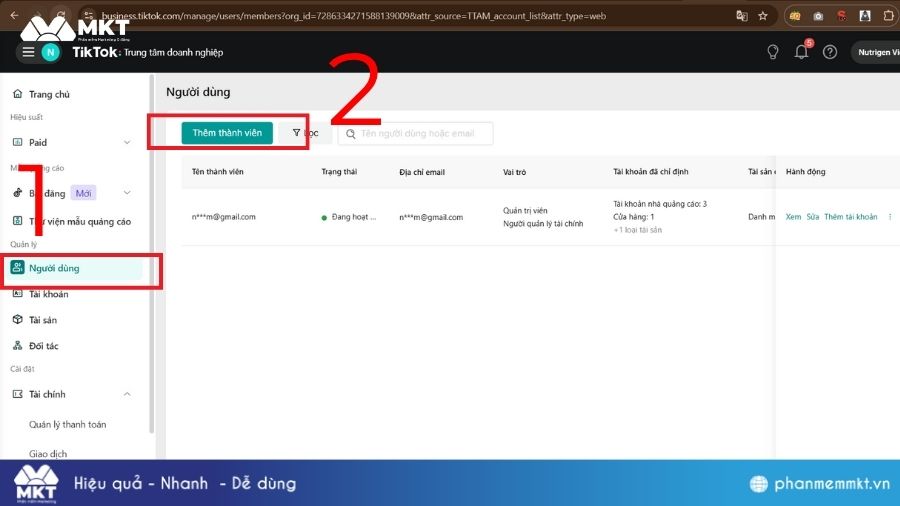This screenshot has width=900, height=506.
Task: Open the notifications bell icon
Action: (x=801, y=52)
